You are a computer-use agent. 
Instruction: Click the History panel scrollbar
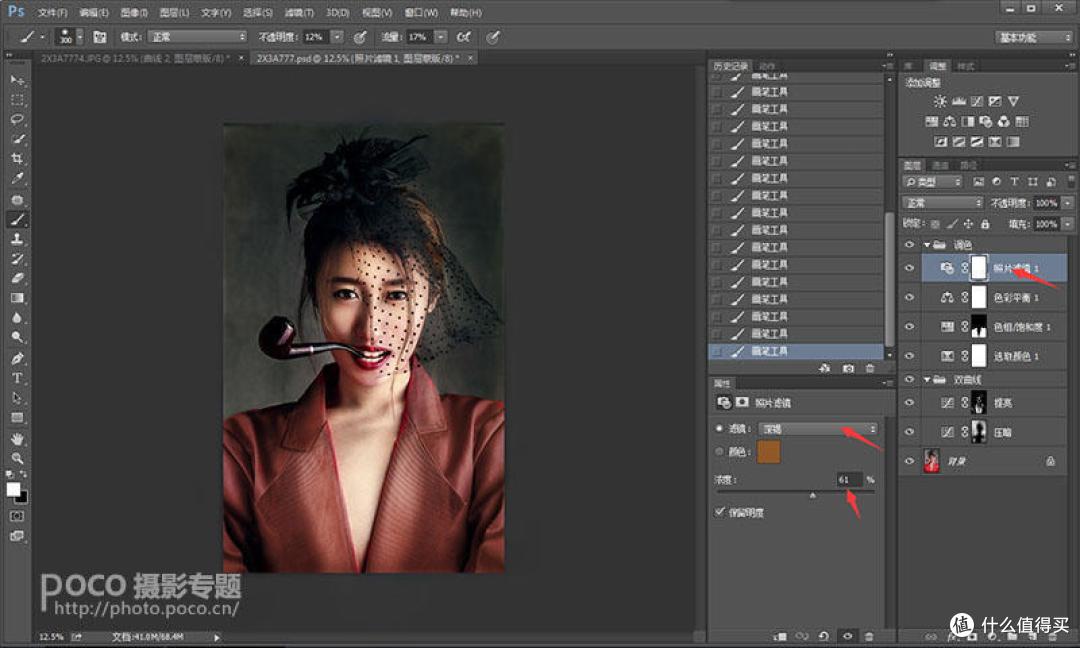[889, 279]
